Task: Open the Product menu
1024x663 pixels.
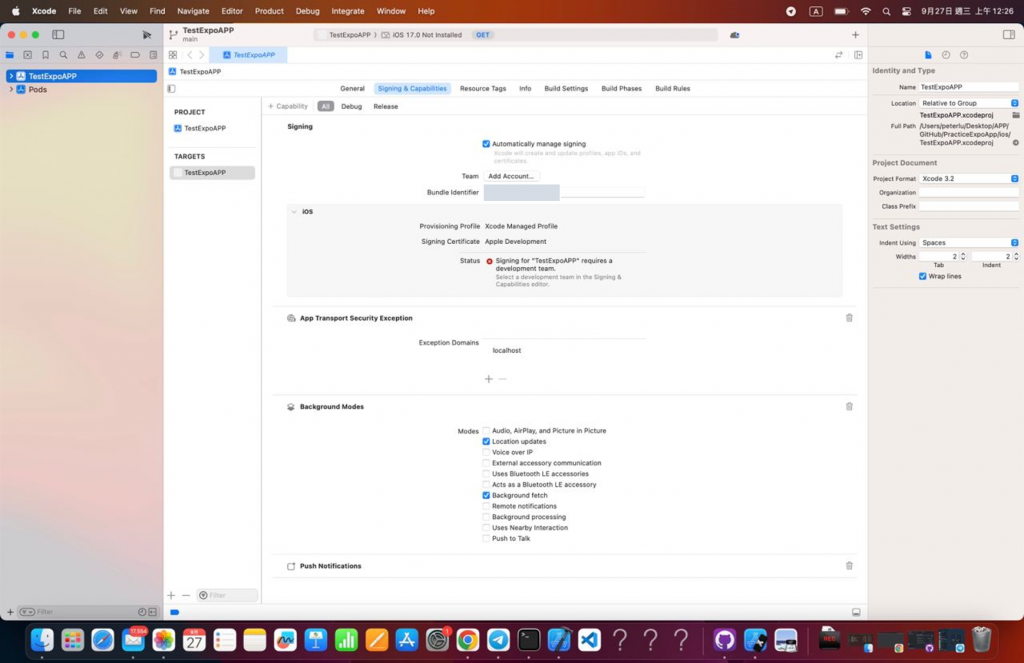Action: coord(269,11)
